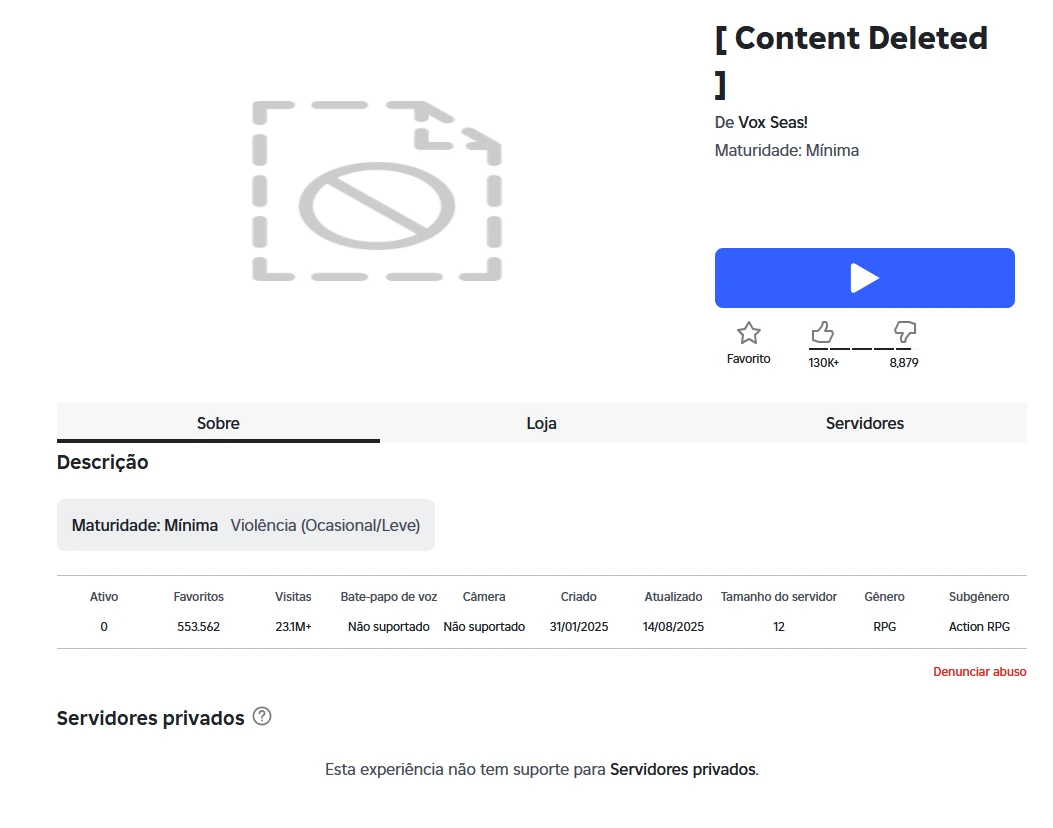The width and height of the screenshot is (1053, 828).
Task: Click the 130K+ likes count
Action: [x=823, y=363]
